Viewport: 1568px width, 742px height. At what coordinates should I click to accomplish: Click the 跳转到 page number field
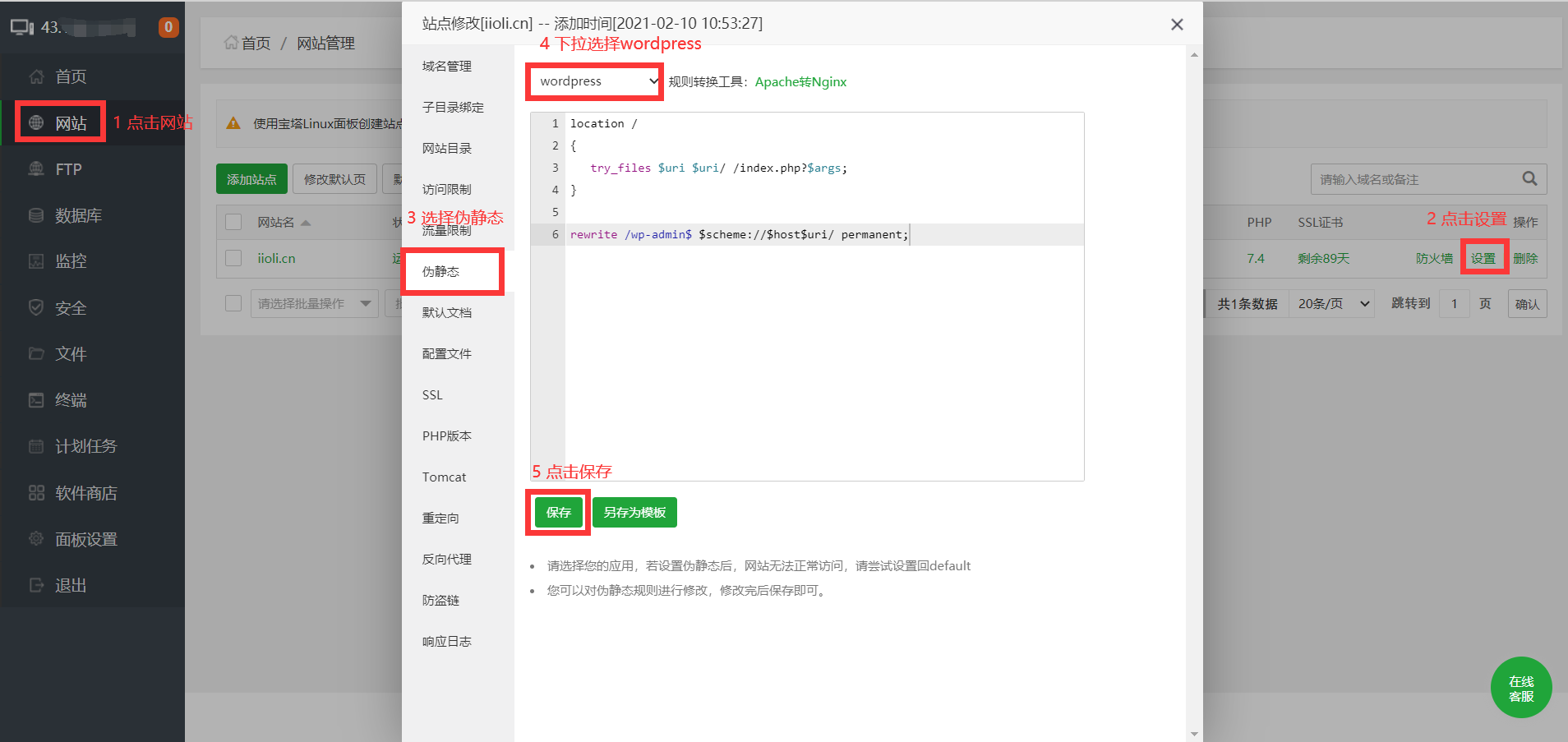1454,304
